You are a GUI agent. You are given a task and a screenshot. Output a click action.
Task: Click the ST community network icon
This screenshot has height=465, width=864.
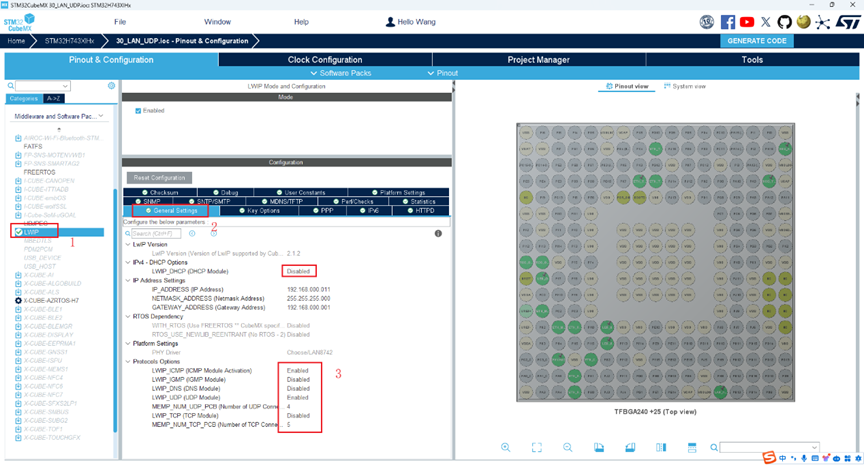[x=823, y=22]
